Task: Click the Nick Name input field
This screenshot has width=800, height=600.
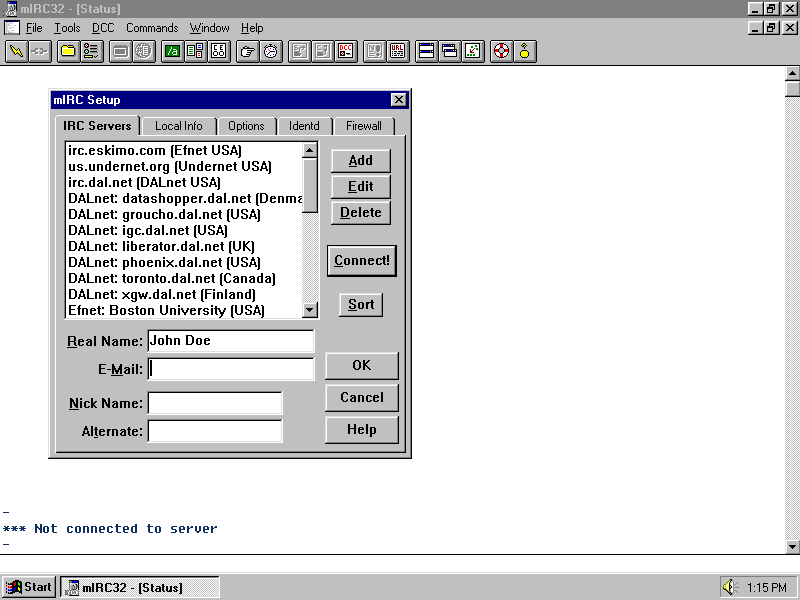Action: [x=215, y=403]
